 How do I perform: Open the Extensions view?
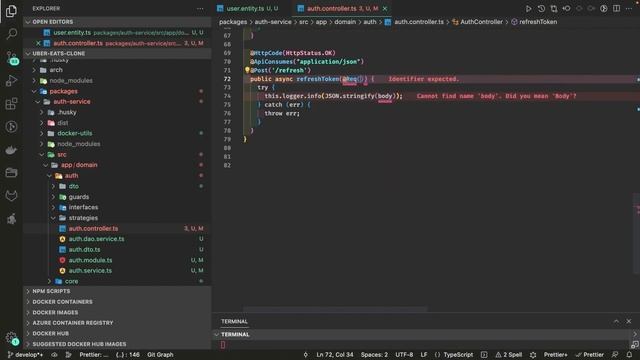[11, 104]
